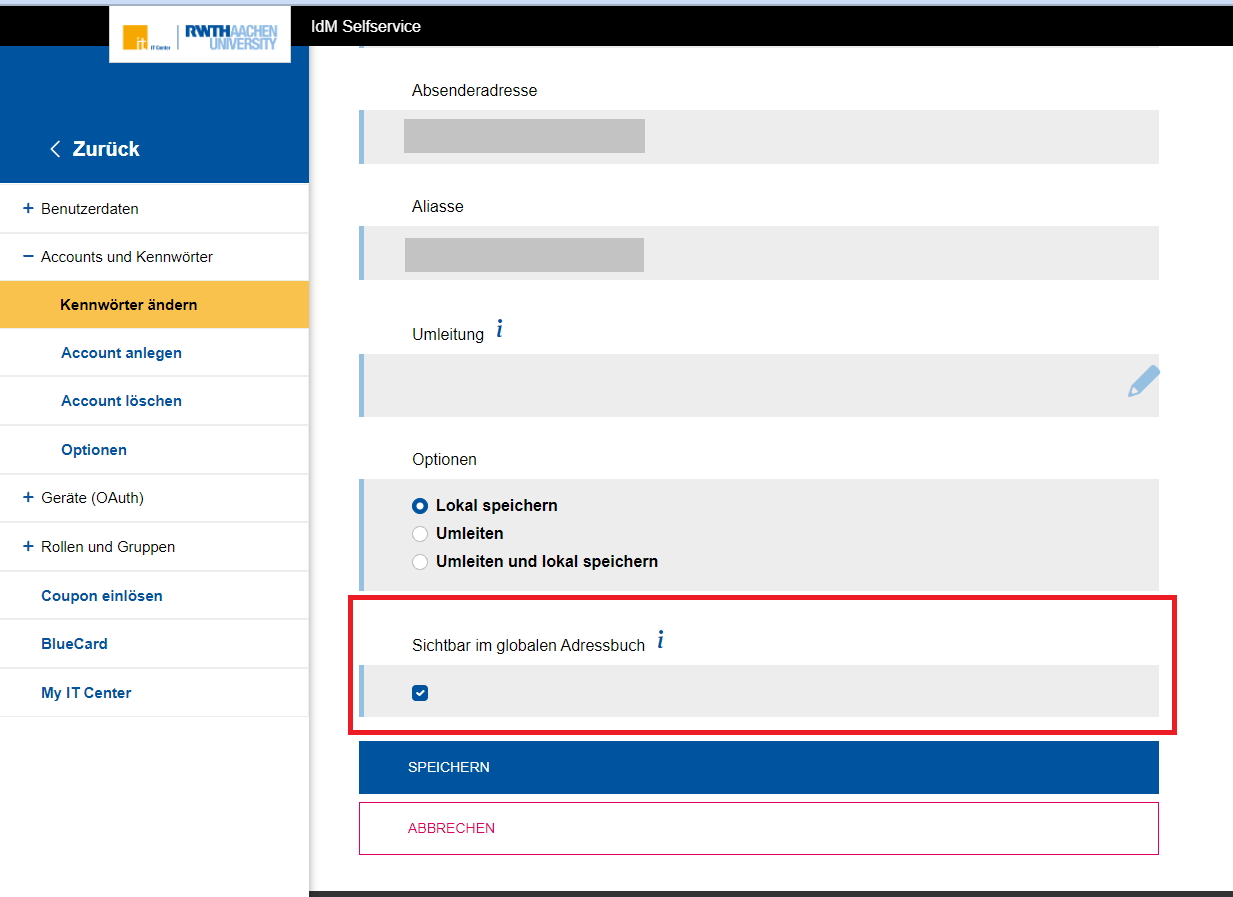
Task: Expand the Rollen und Gruppen section
Action: tap(28, 547)
